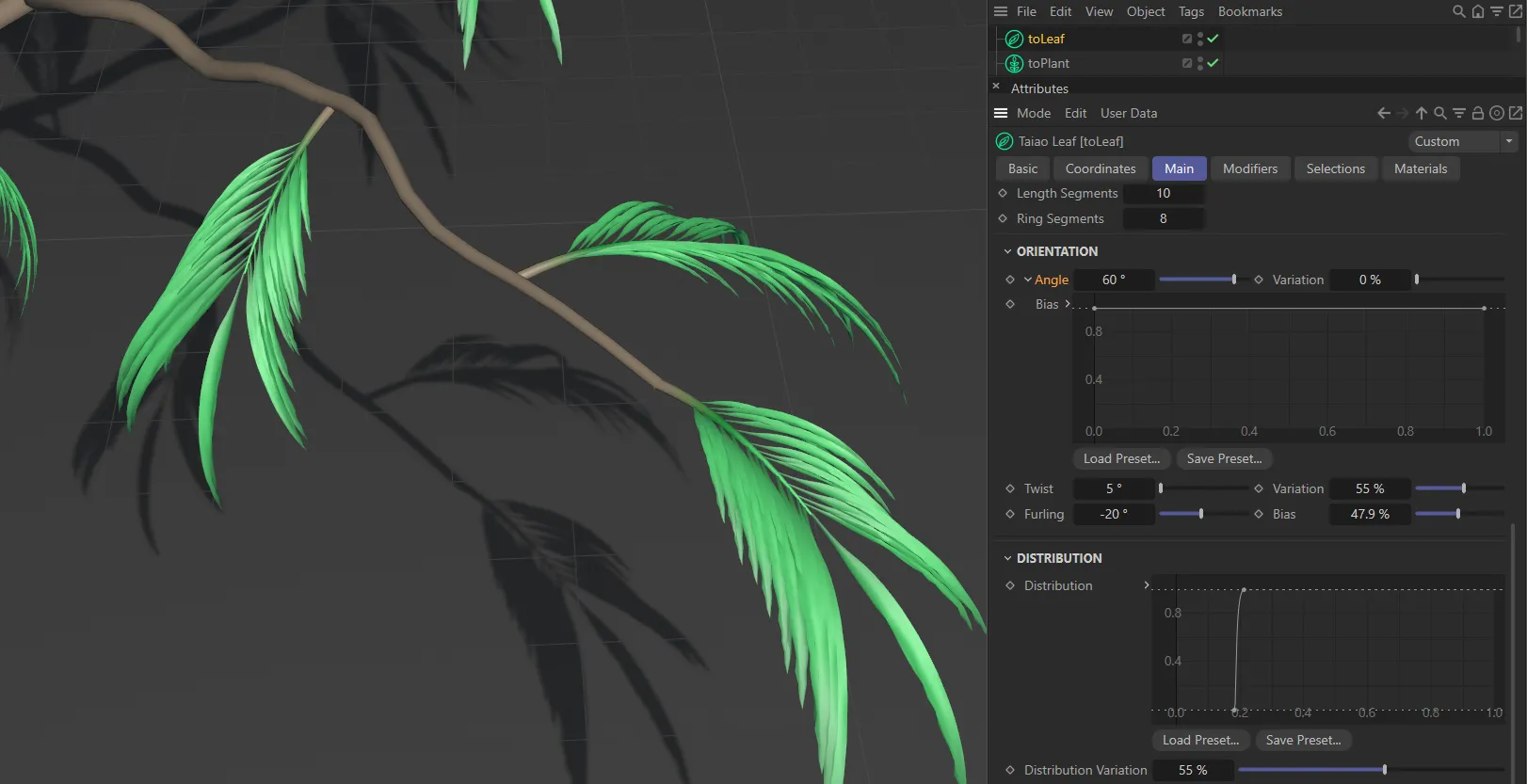1527x784 pixels.
Task: Click the toPlant object plant icon
Action: point(1014,63)
